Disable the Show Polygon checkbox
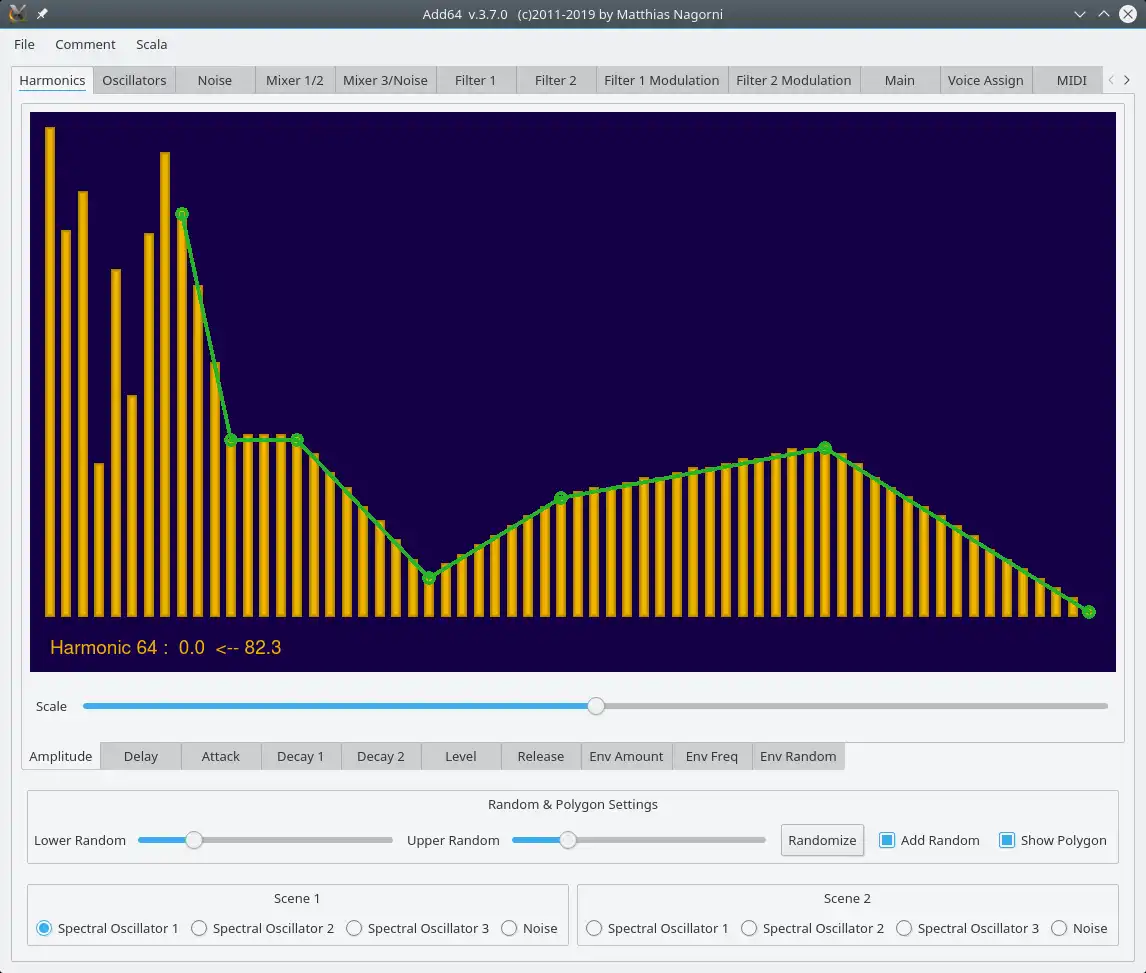Screen dimensions: 1146x973 coord(1007,840)
